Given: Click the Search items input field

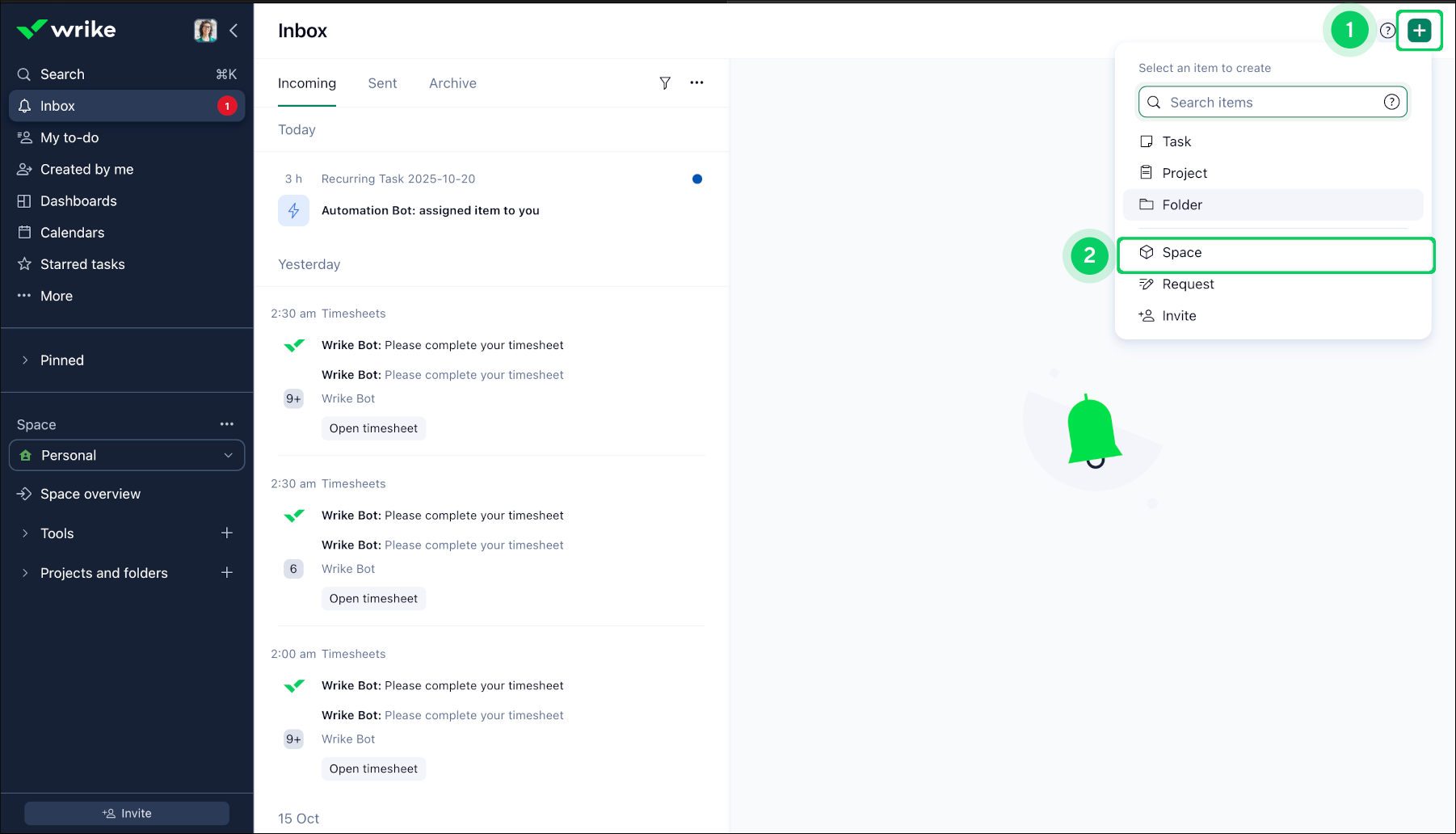Looking at the screenshot, I should (x=1271, y=103).
